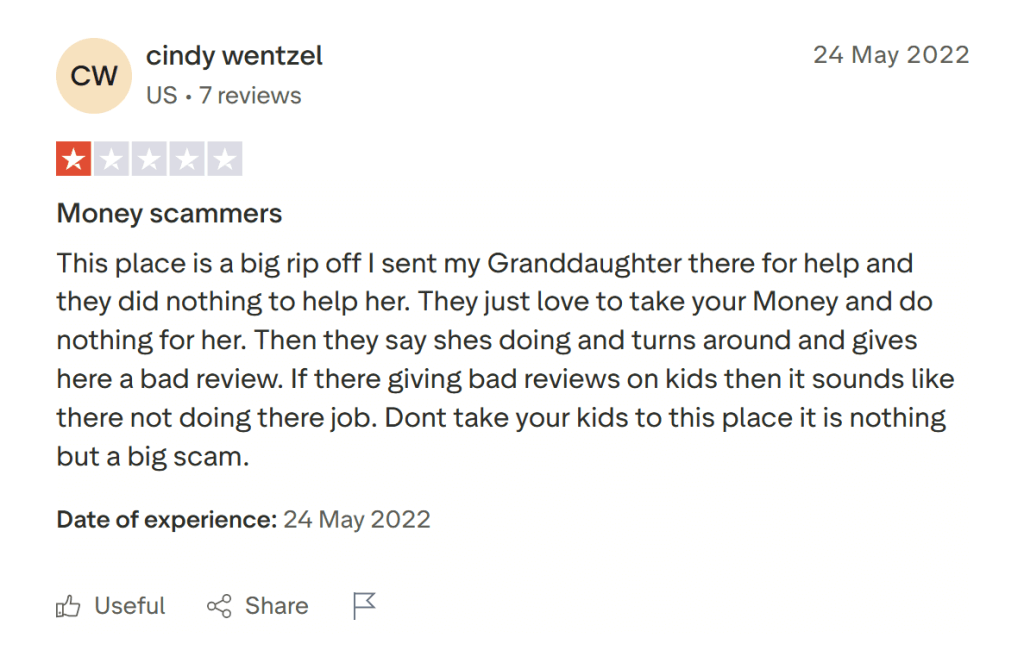Click the fifth grey rating star

coord(224,159)
